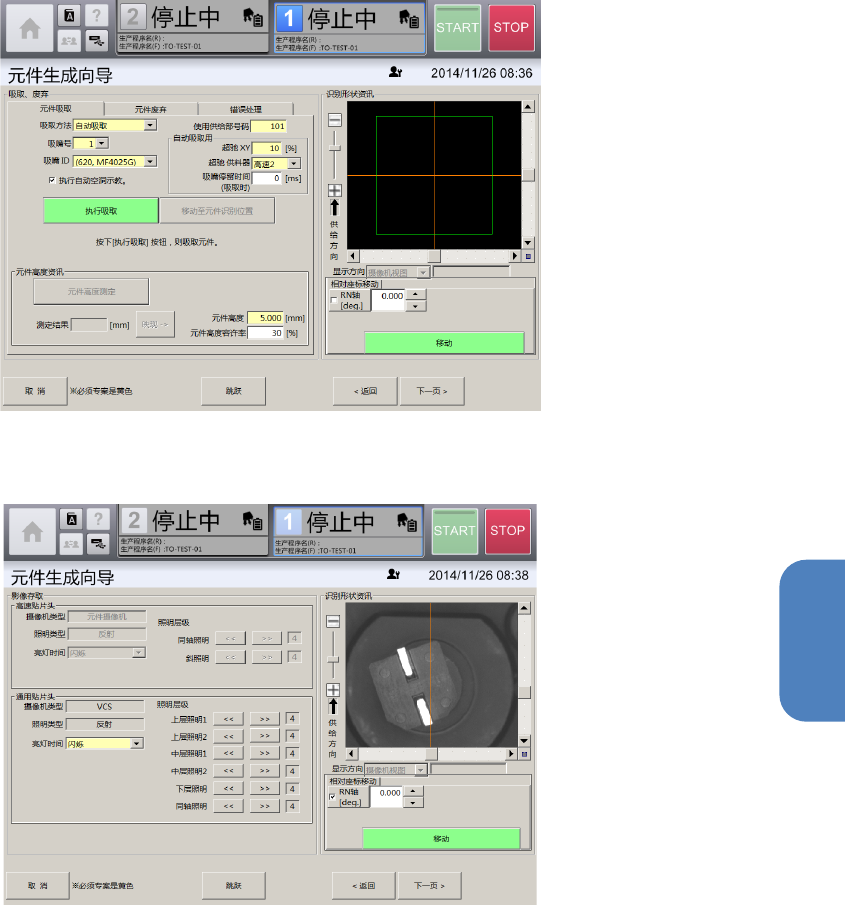Viewport: 845px width, 905px height.
Task: Enable RN轴 [deg.] checkbox on 08:36 screen
Action: coord(334,300)
